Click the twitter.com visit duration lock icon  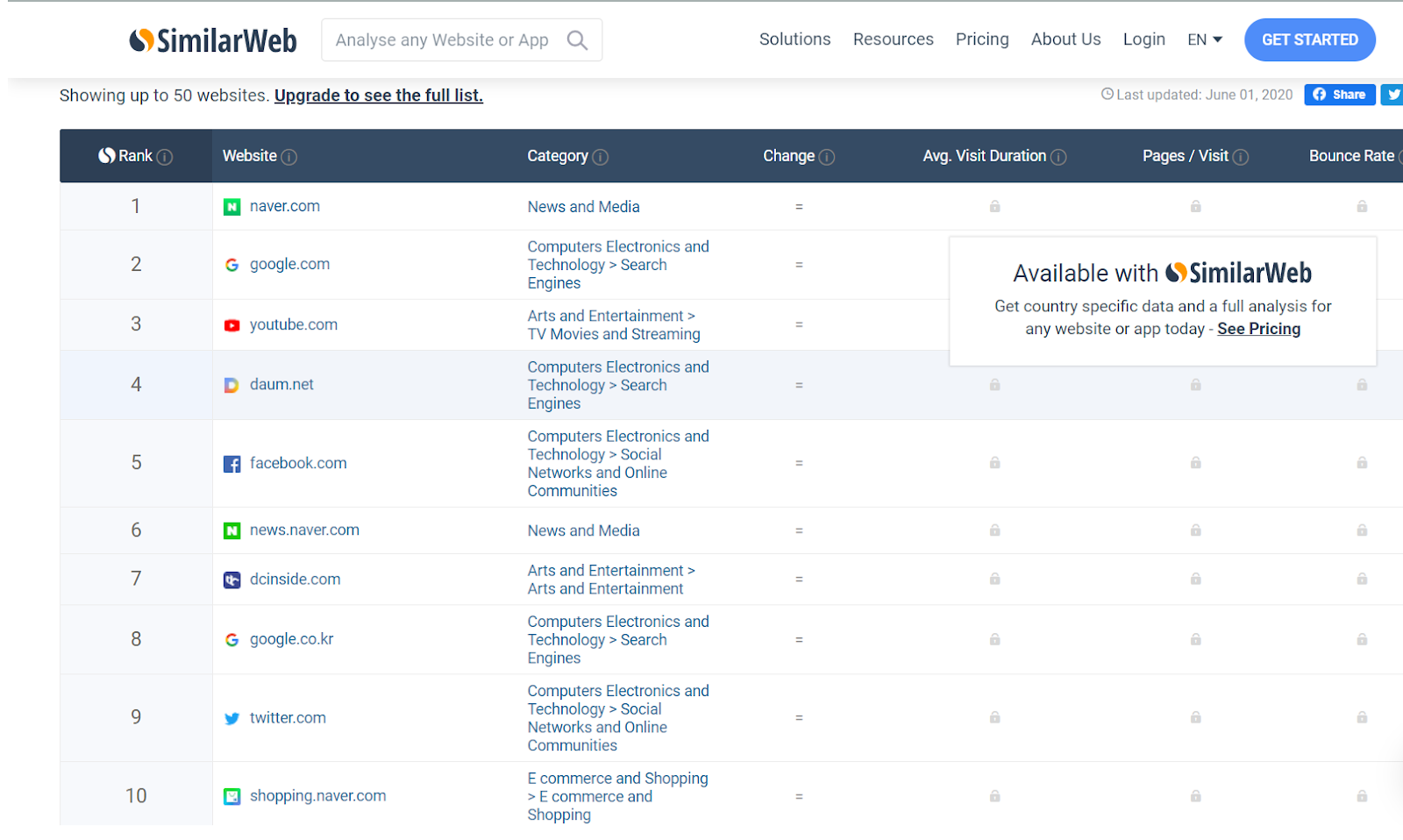click(994, 716)
